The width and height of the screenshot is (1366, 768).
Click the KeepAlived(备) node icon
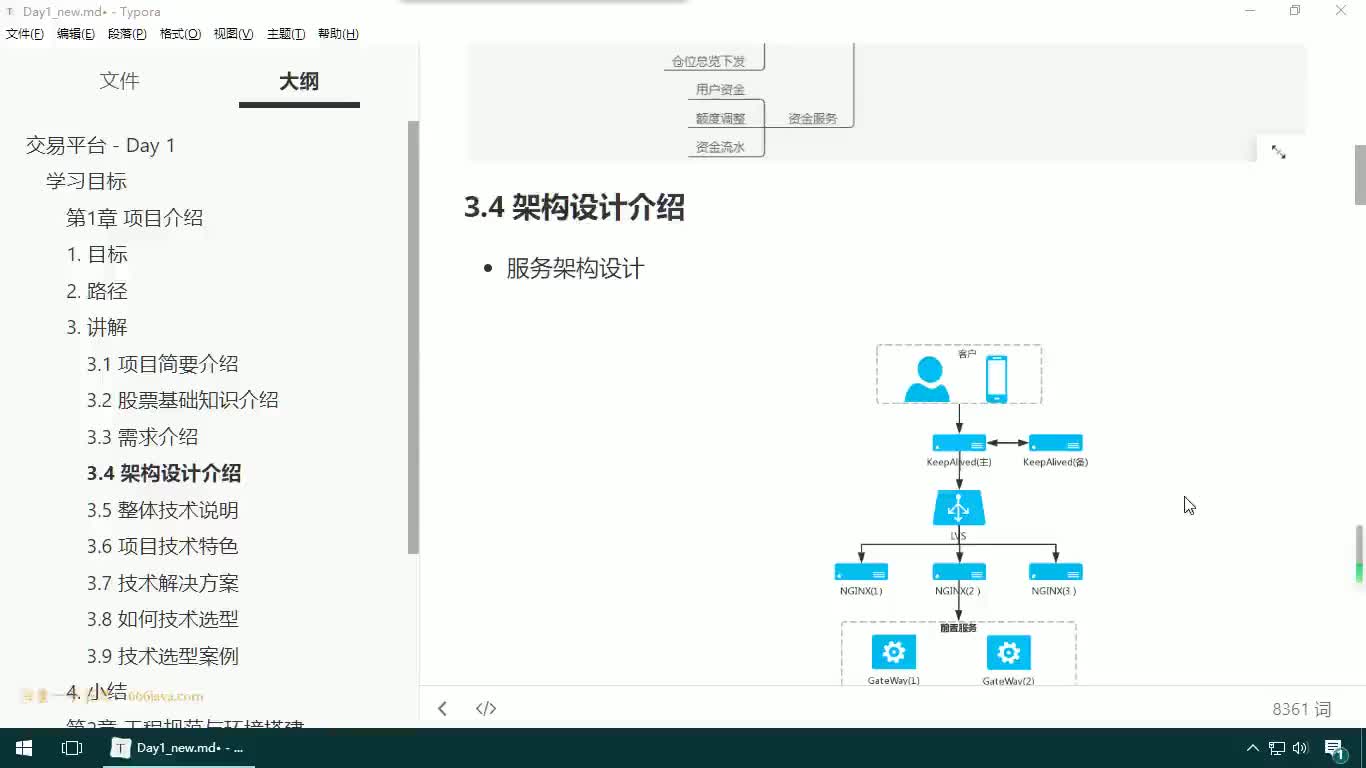tap(1055, 443)
